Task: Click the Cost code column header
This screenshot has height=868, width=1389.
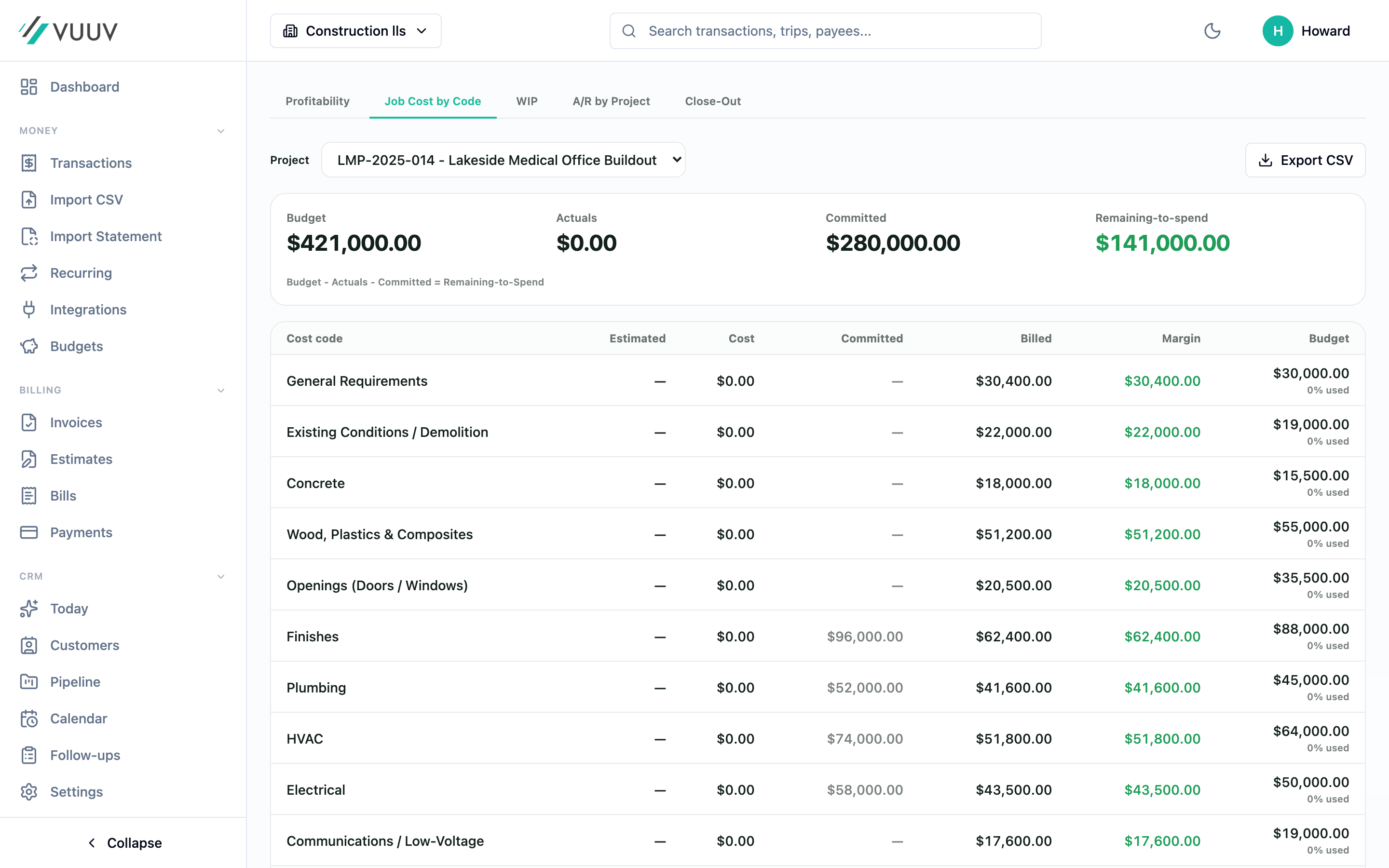Action: 314,338
